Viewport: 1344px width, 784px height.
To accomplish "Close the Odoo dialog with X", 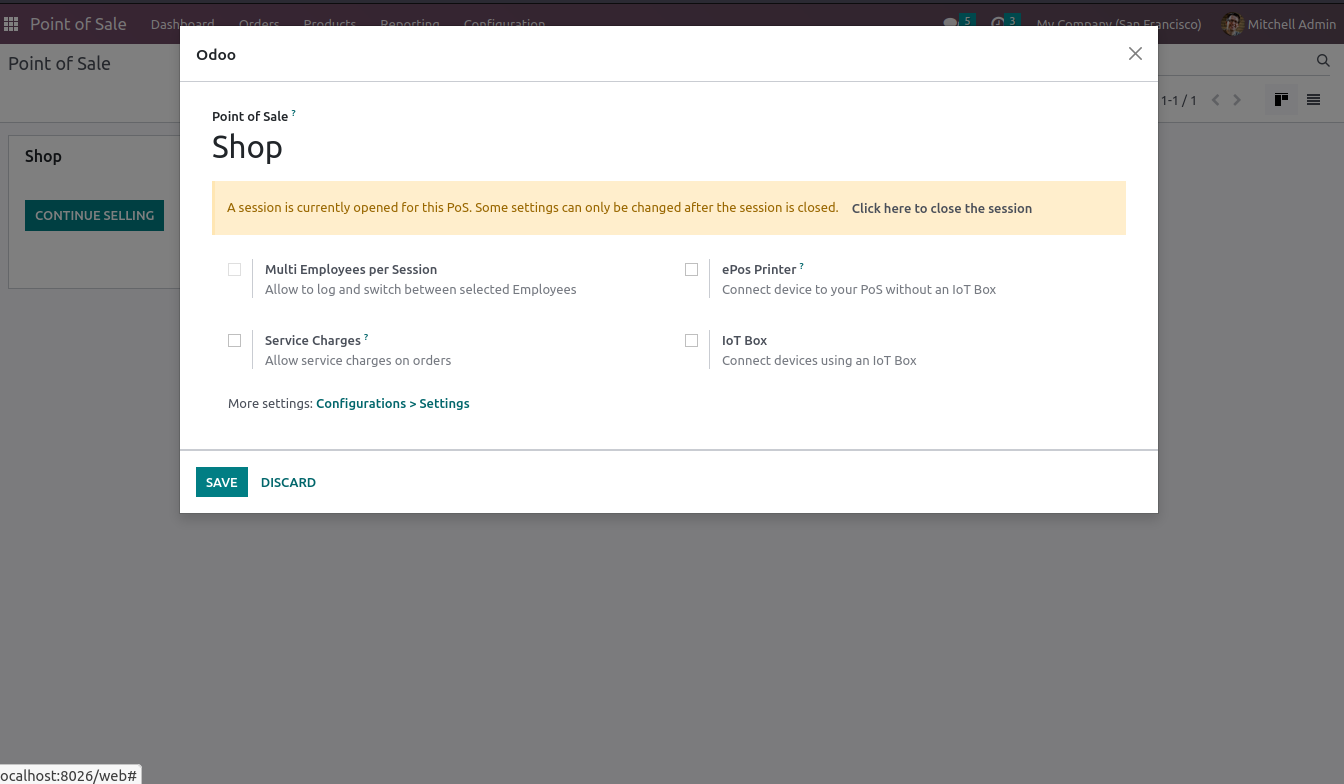I will pos(1135,54).
